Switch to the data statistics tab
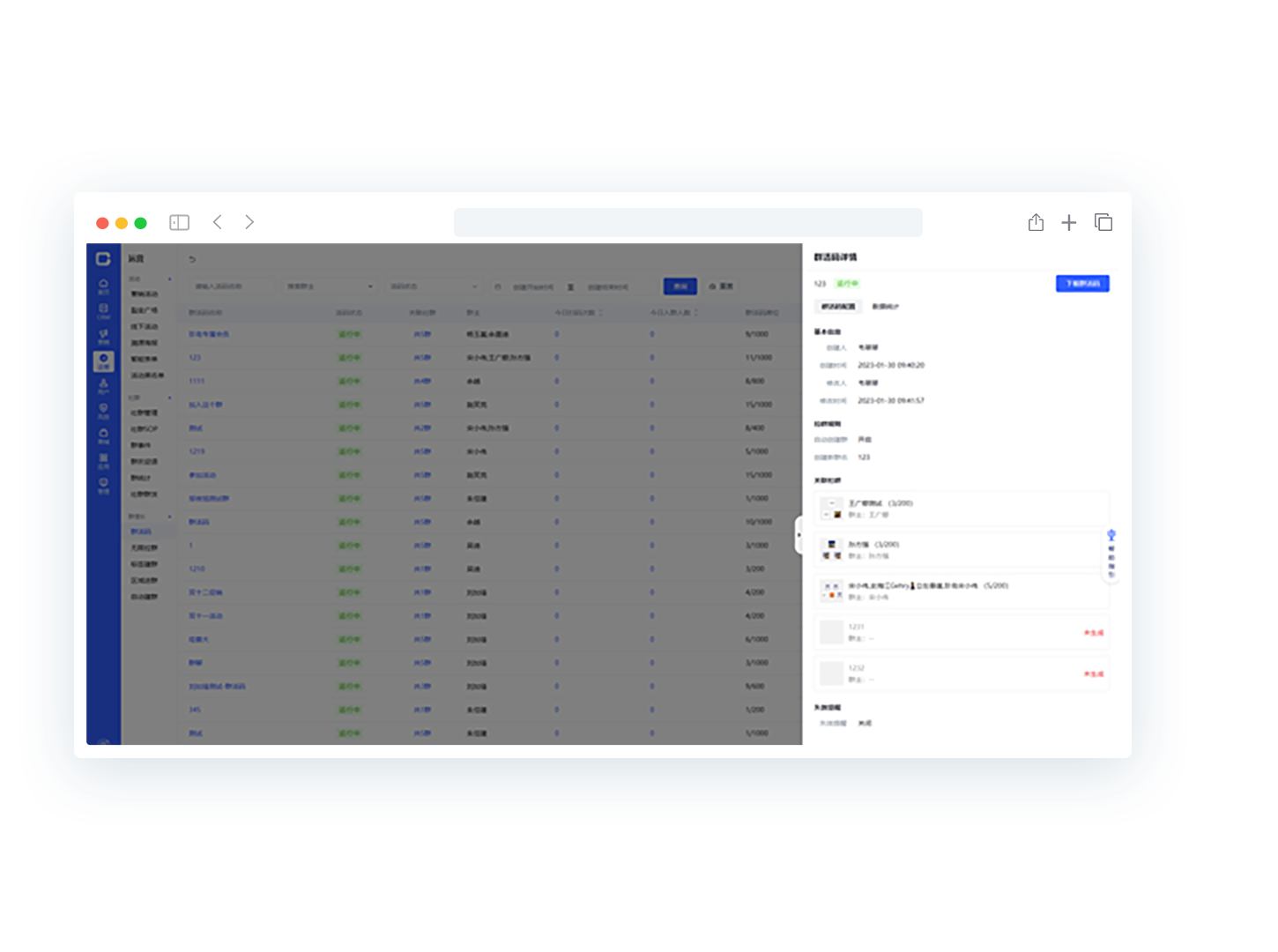1278x952 pixels. click(885, 307)
